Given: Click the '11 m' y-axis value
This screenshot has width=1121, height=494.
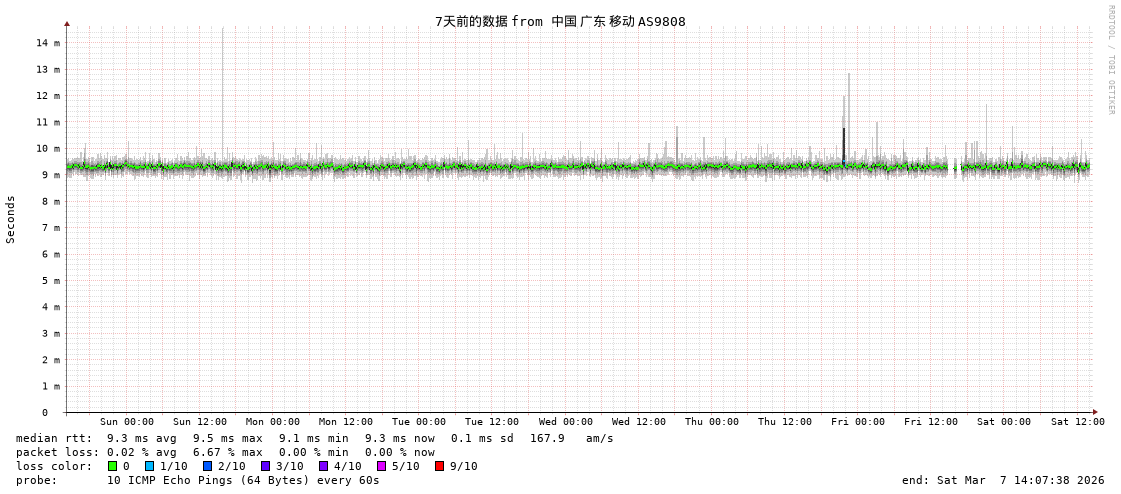Looking at the screenshot, I should click(x=48, y=122).
